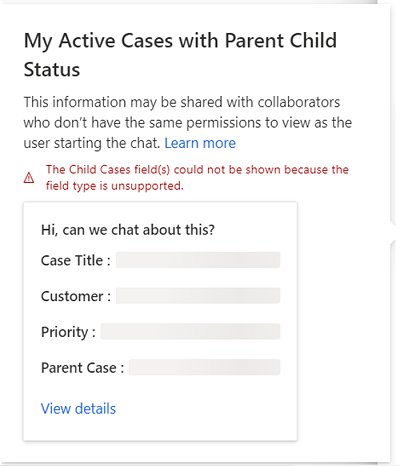Image resolution: width=400 pixels, height=466 pixels.
Task: Select the Parent Case placeholder value
Action: coord(204,367)
